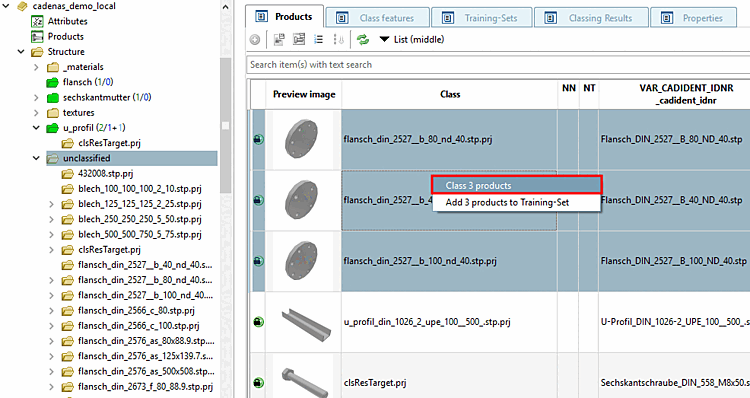Collapse the Structure folder

pos(21,52)
